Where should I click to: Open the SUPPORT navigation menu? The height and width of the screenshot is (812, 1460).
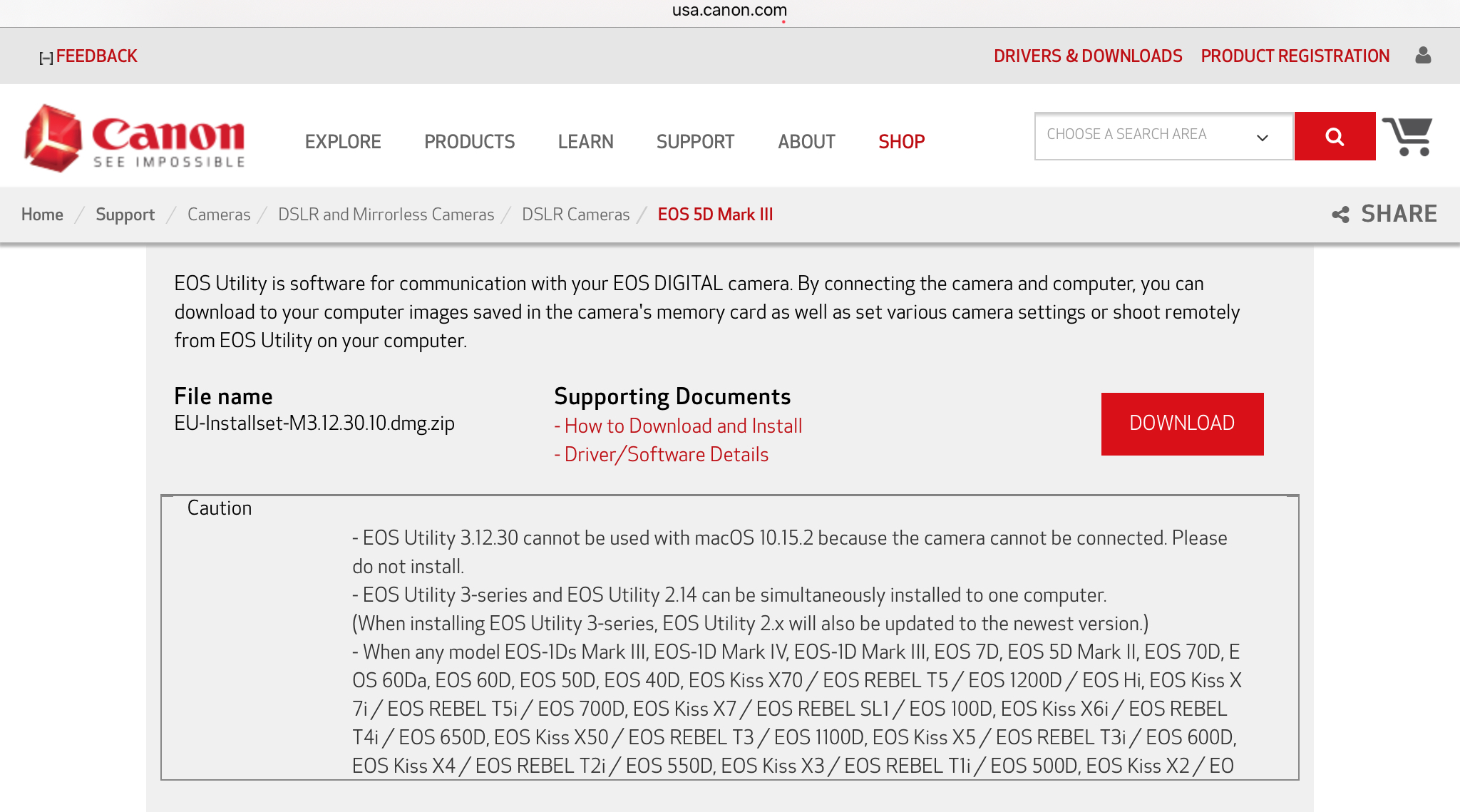[x=695, y=142]
